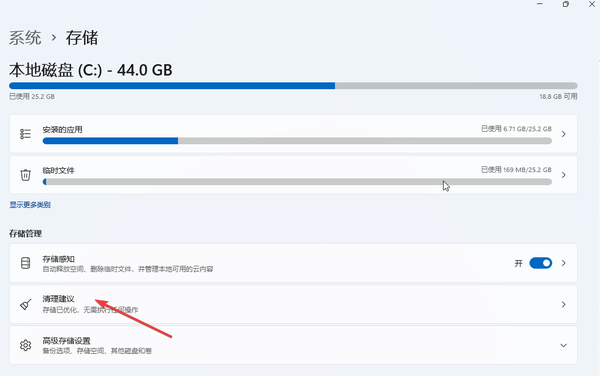Click the temporary files trash can icon
Screen dimensions: 600x376
pos(25,175)
